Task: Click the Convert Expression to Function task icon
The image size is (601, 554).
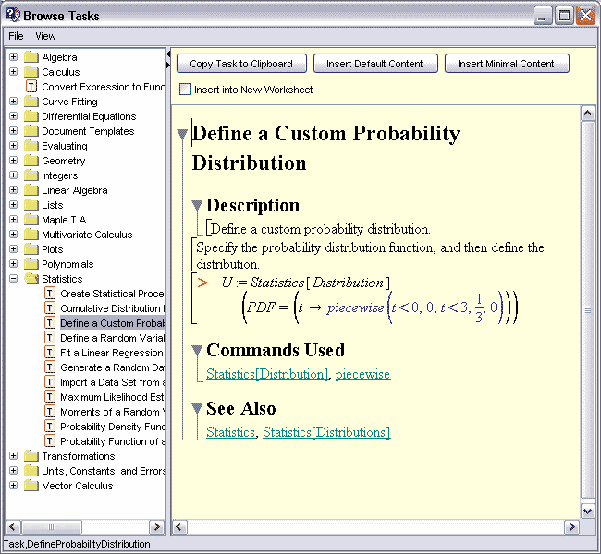Action: pos(31,87)
